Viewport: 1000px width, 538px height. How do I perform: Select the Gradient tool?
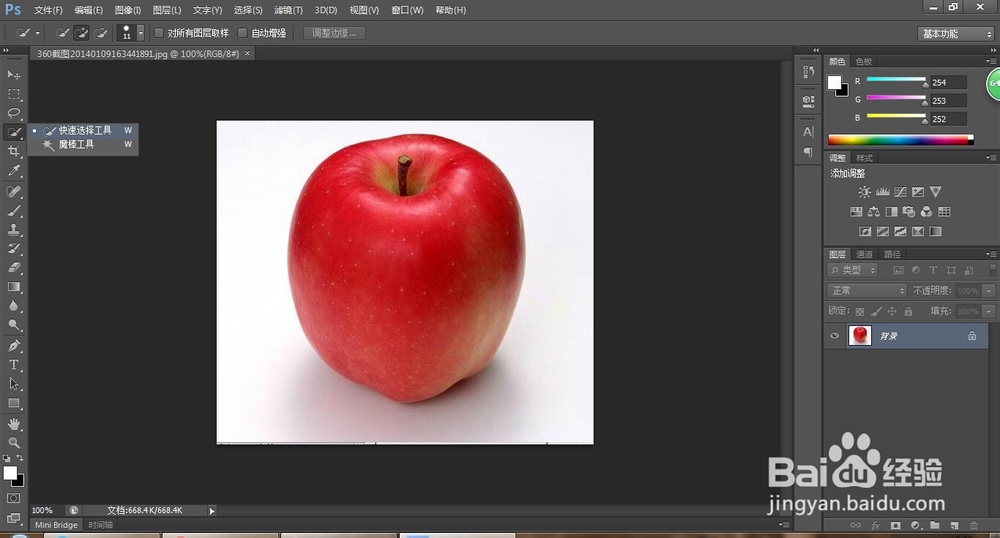(13, 287)
